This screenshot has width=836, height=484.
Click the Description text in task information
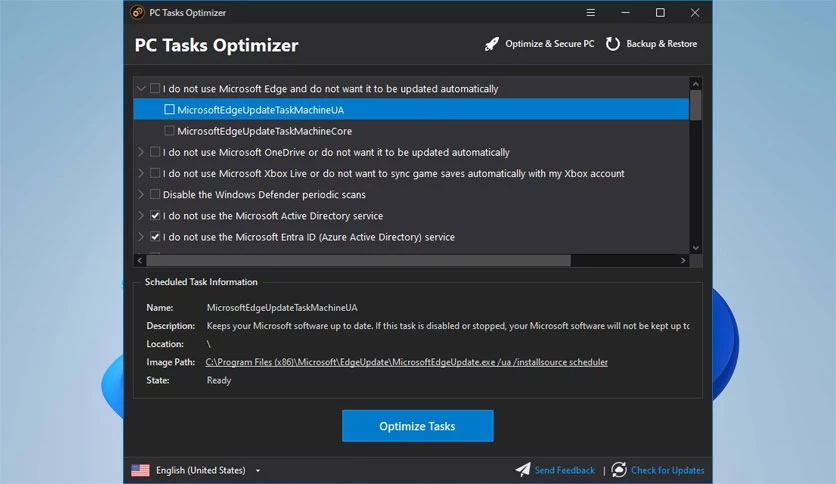448,326
